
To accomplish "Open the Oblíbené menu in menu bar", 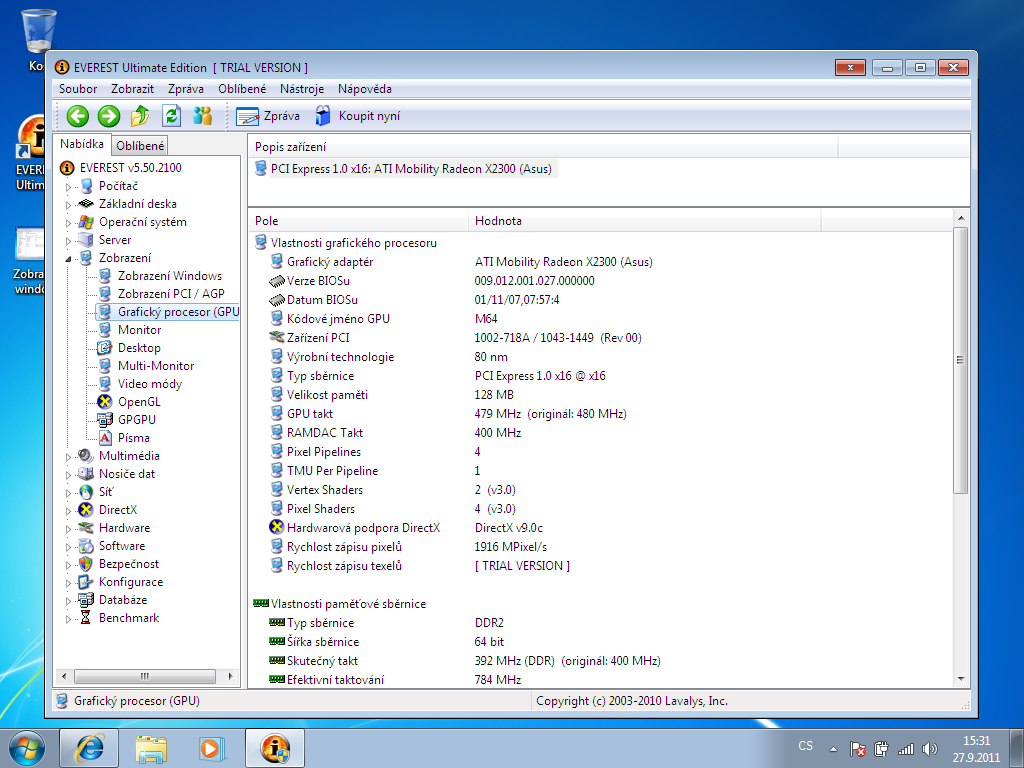I will [242, 89].
